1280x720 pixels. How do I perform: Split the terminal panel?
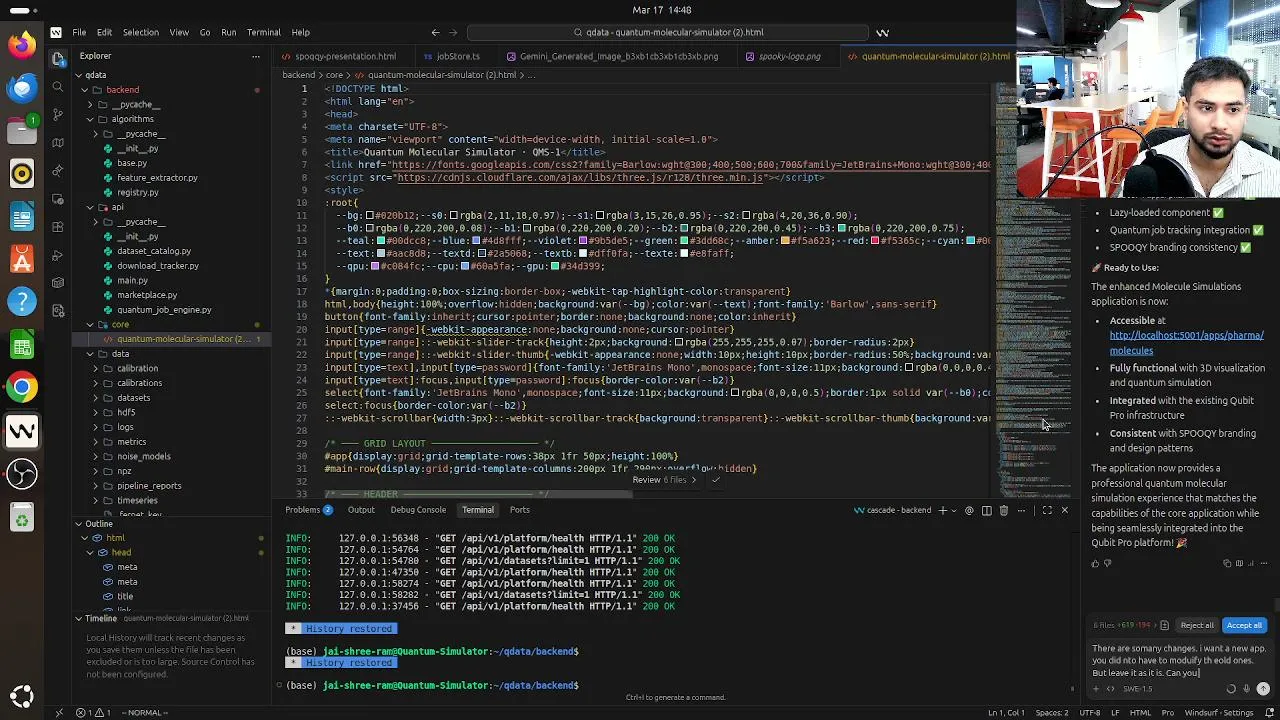[986, 510]
